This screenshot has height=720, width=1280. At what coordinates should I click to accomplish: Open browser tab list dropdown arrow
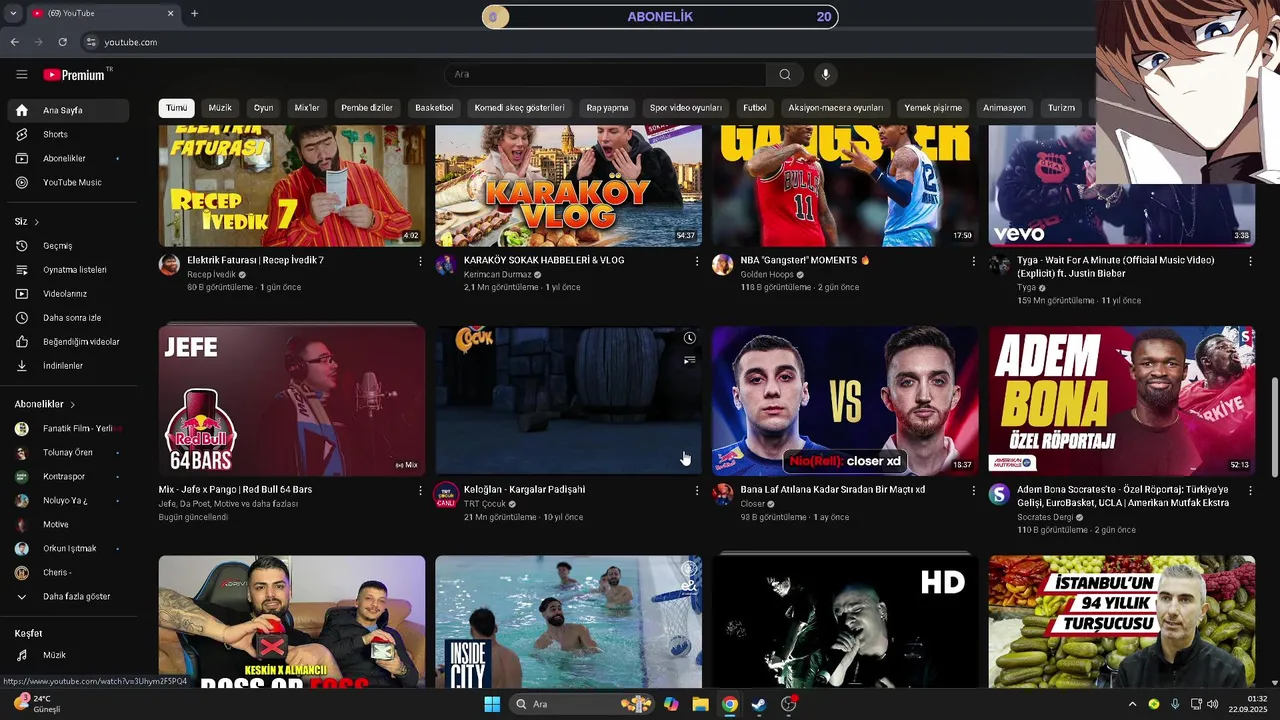(x=13, y=13)
